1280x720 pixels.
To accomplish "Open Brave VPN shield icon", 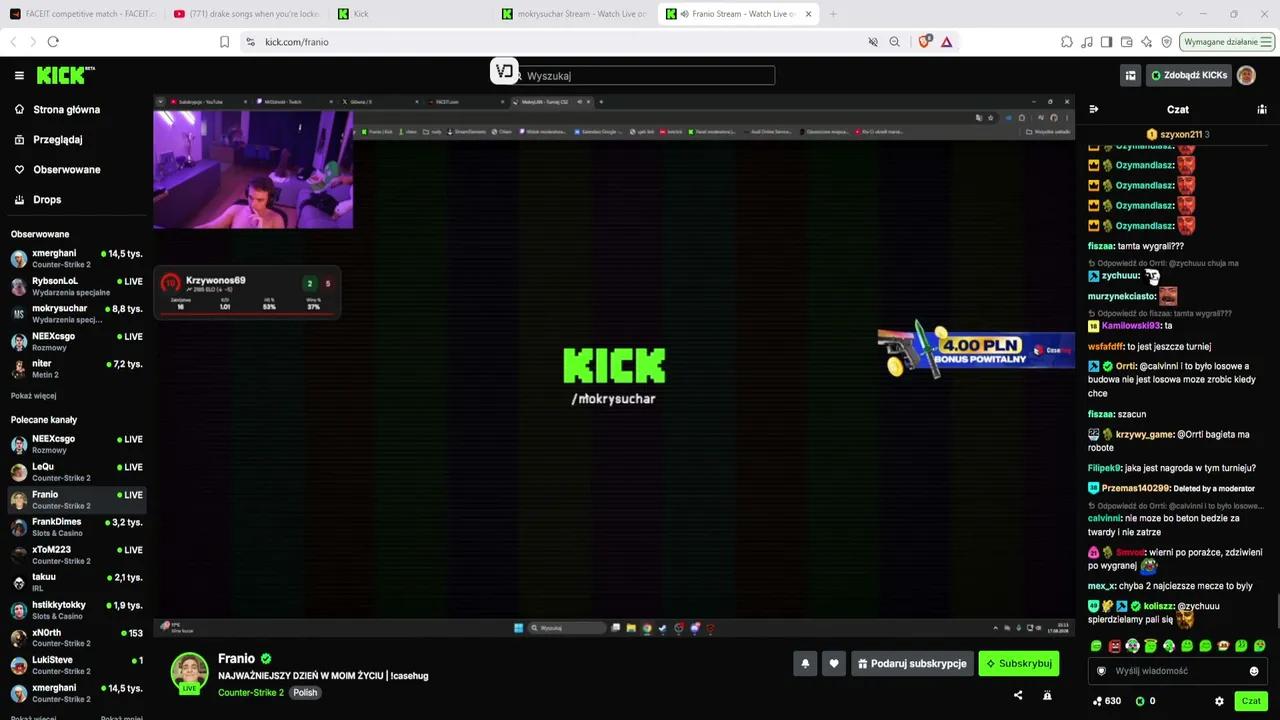I will (1167, 42).
